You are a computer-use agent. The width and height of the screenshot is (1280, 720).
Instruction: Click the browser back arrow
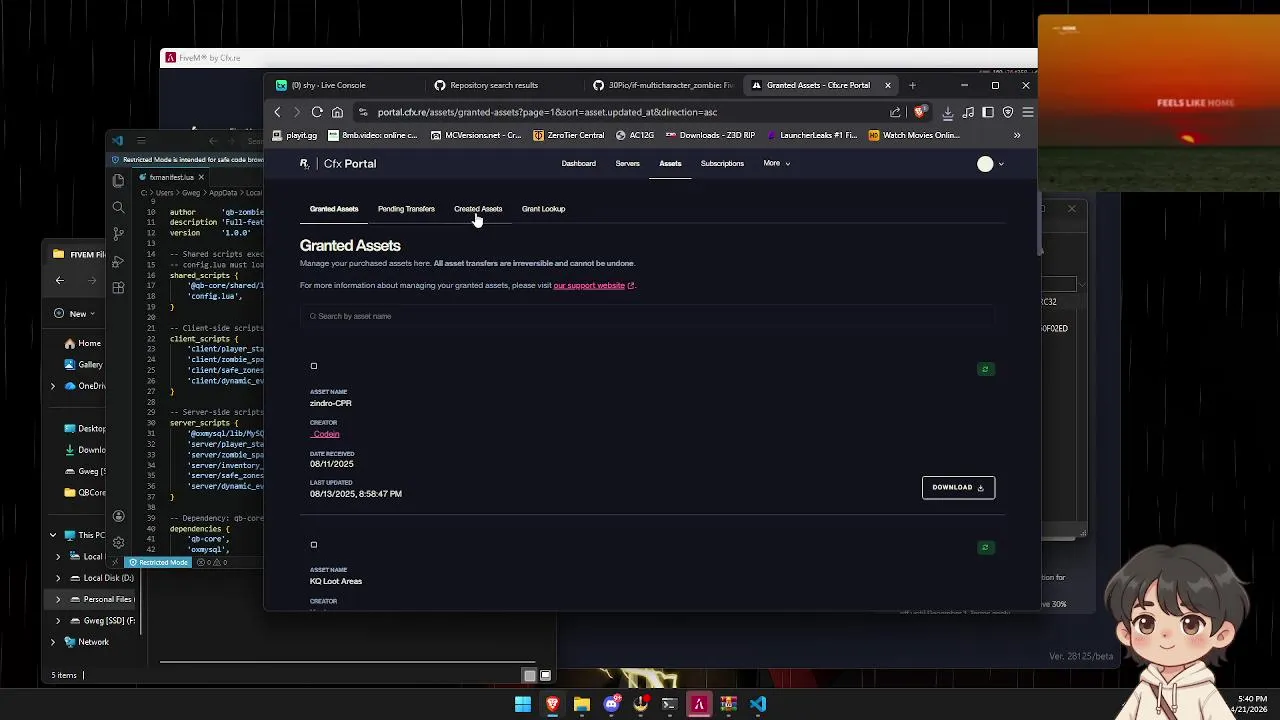[278, 112]
